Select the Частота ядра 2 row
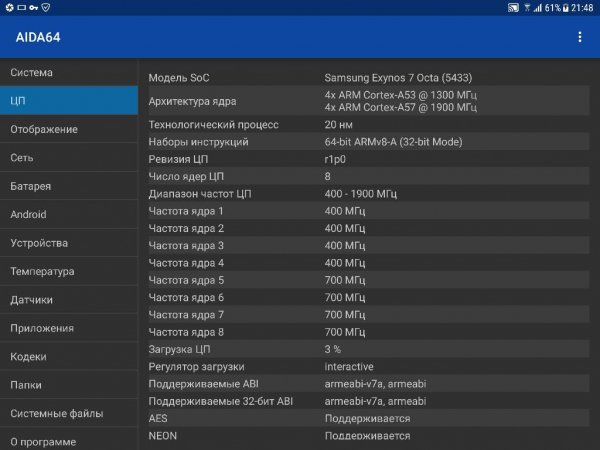The image size is (600, 450). pyautogui.click(x=369, y=228)
